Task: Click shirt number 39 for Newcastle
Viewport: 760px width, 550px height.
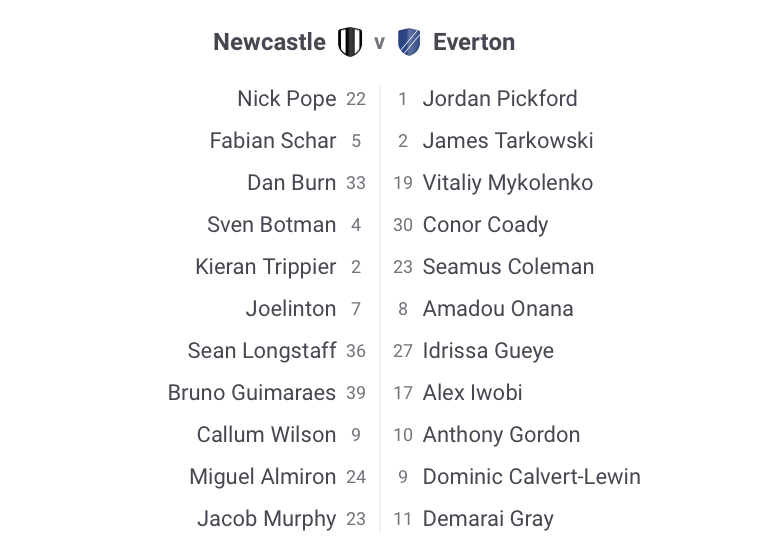Action: (x=356, y=393)
